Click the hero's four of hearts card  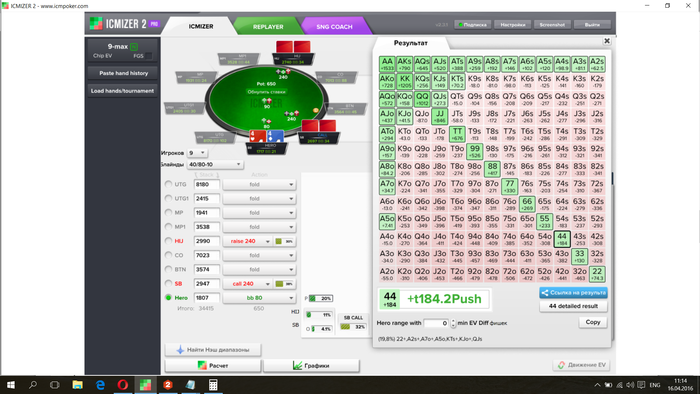tap(258, 137)
